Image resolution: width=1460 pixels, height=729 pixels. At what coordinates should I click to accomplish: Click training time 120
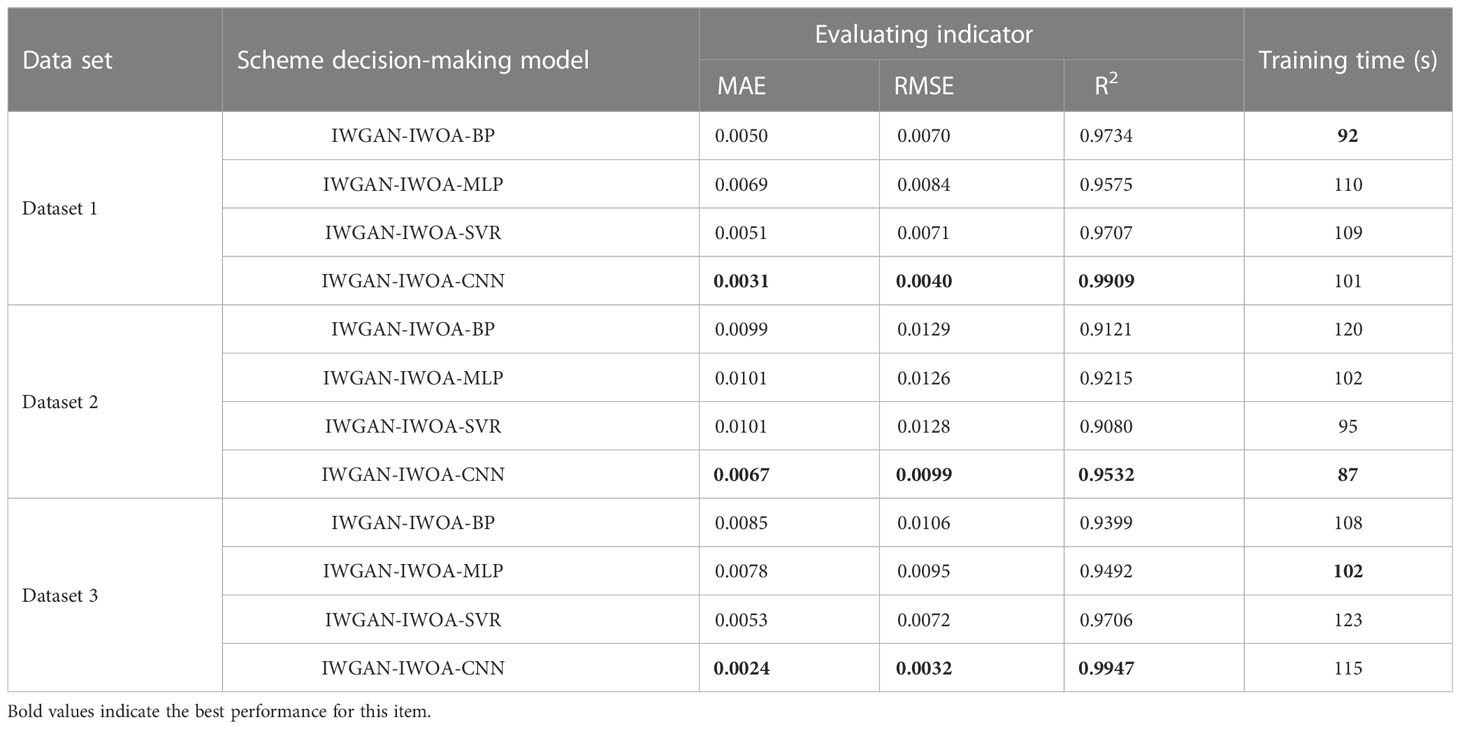pyautogui.click(x=1348, y=330)
